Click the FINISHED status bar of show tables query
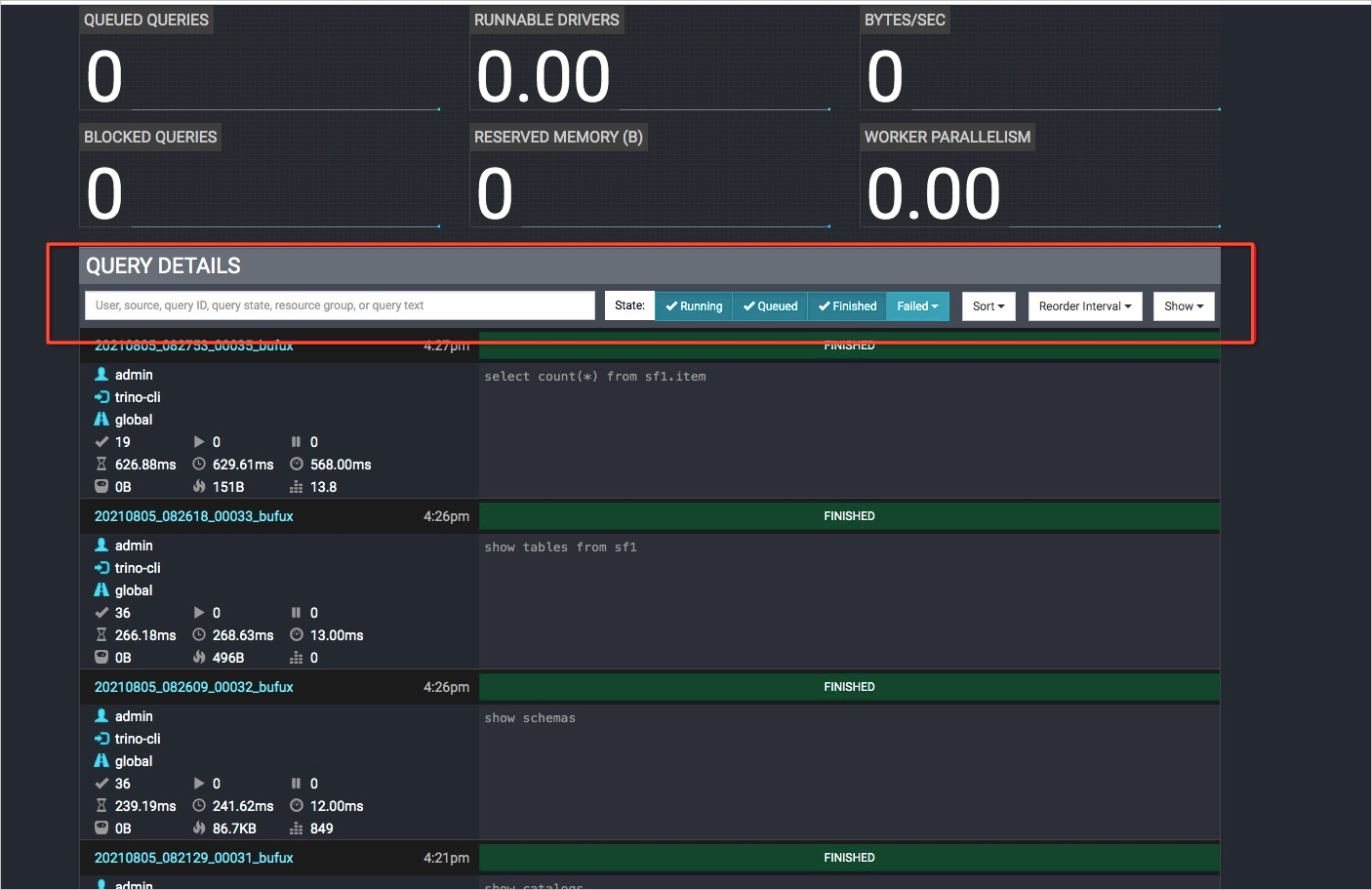Screen dimensions: 1372x890 [849, 516]
